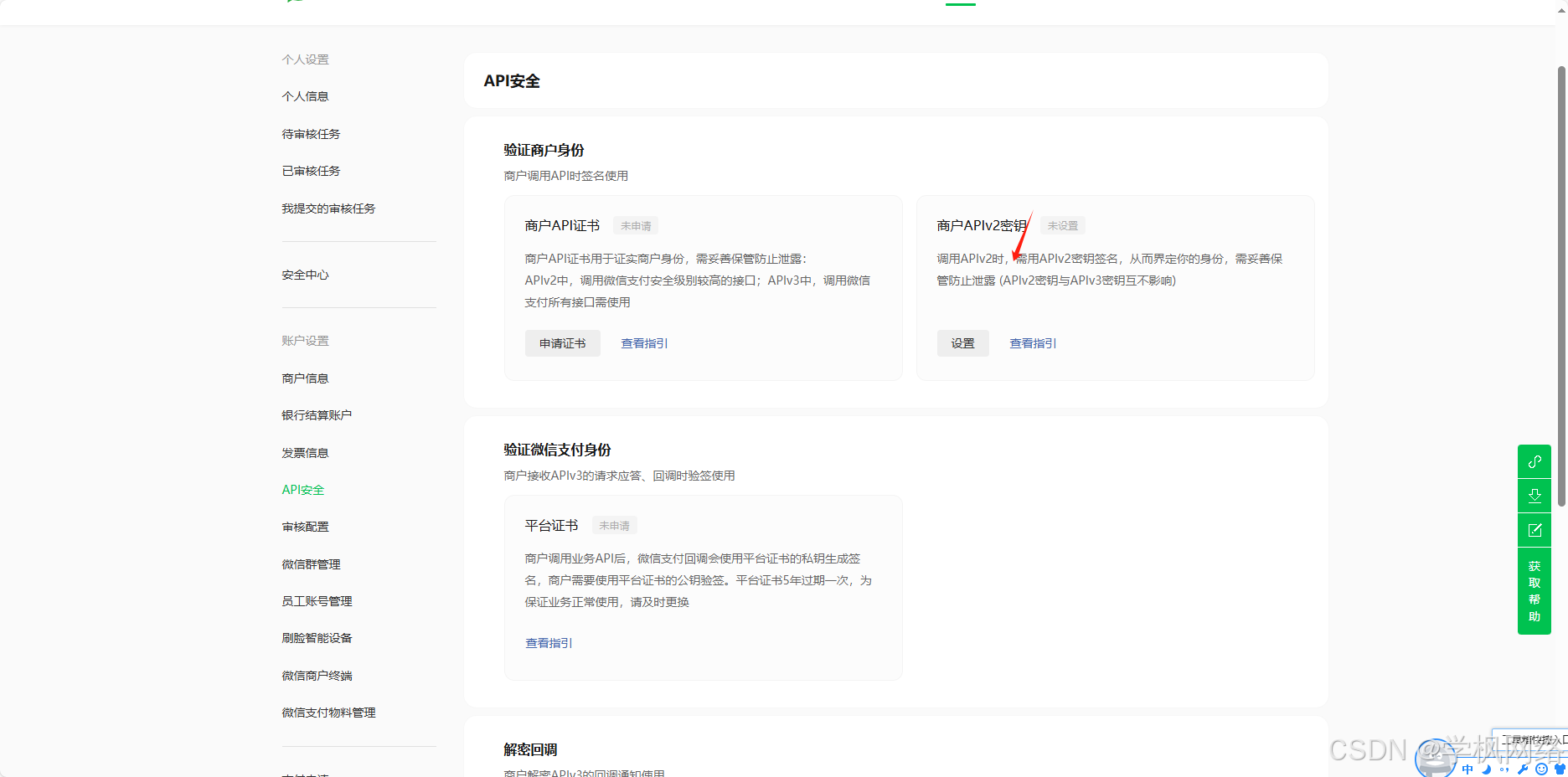
Task: Open 个人信息 in the sidebar
Action: pyautogui.click(x=305, y=96)
